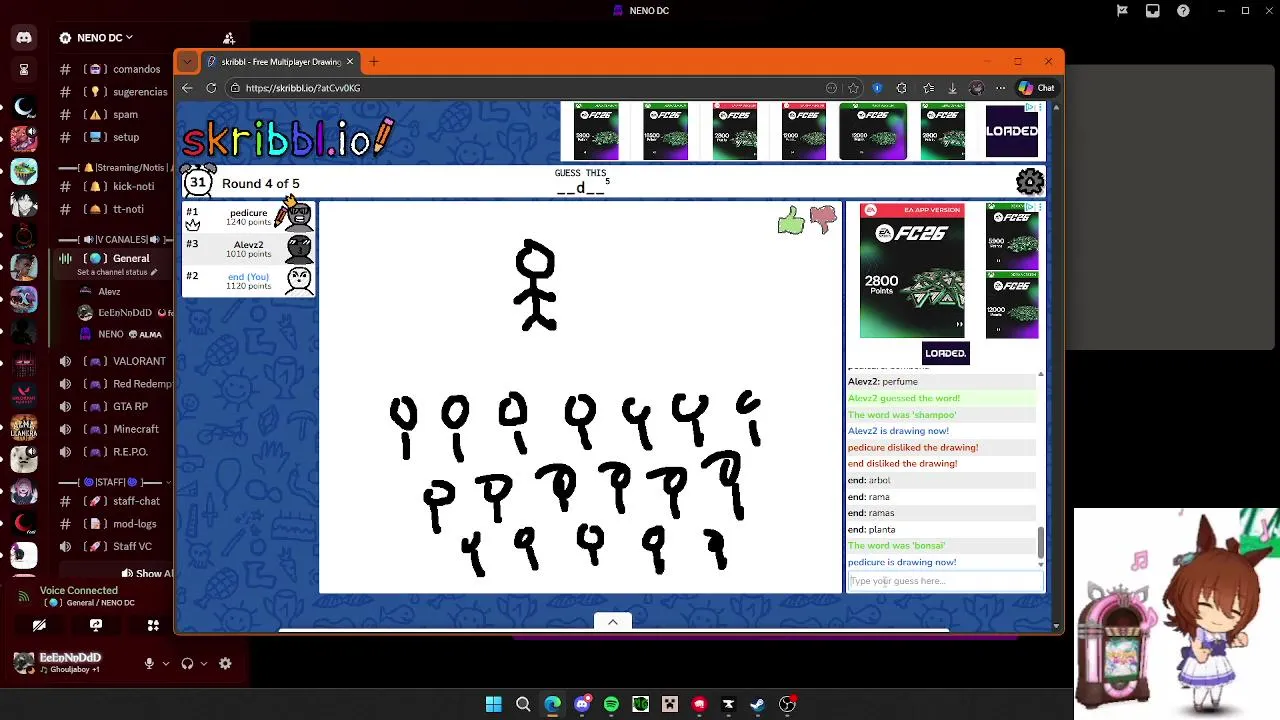Click LOADED ad banner top
This screenshot has height=720, width=1280.
(x=1012, y=131)
